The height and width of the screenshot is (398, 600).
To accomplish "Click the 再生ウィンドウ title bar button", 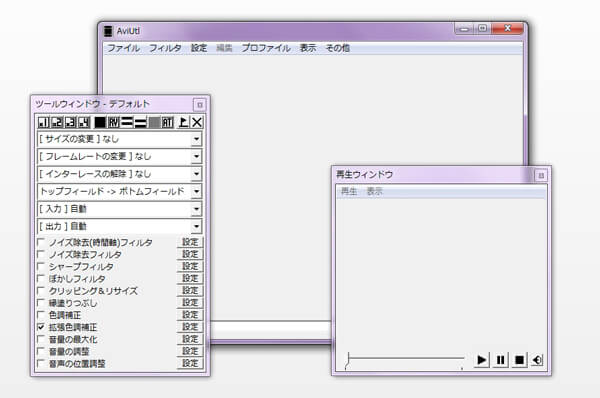I will (541, 175).
